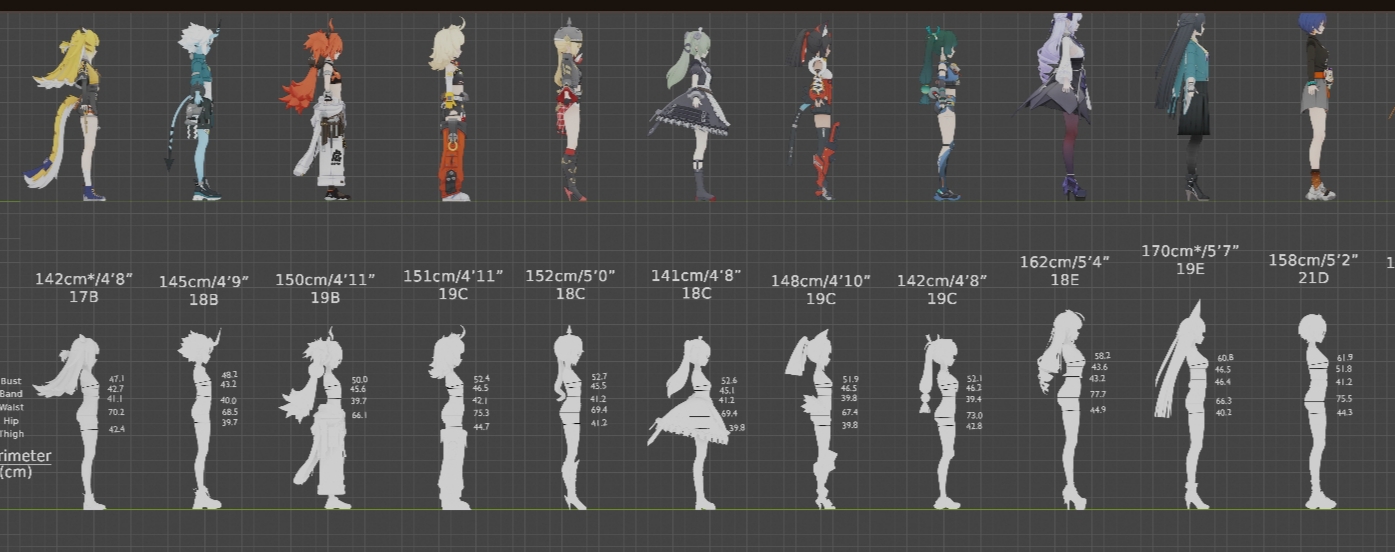
Task: Click the '145cm/4'9"' height text
Action: click(203, 281)
